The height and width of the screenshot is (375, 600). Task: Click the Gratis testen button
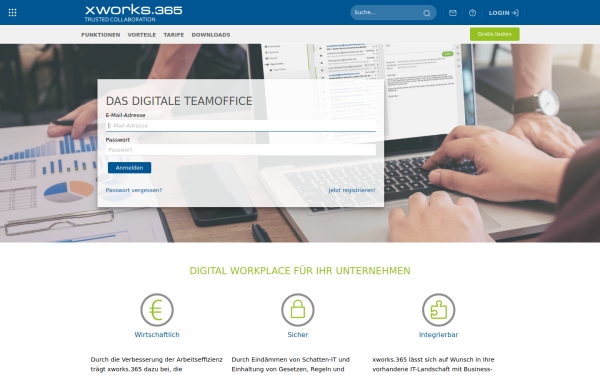[494, 34]
